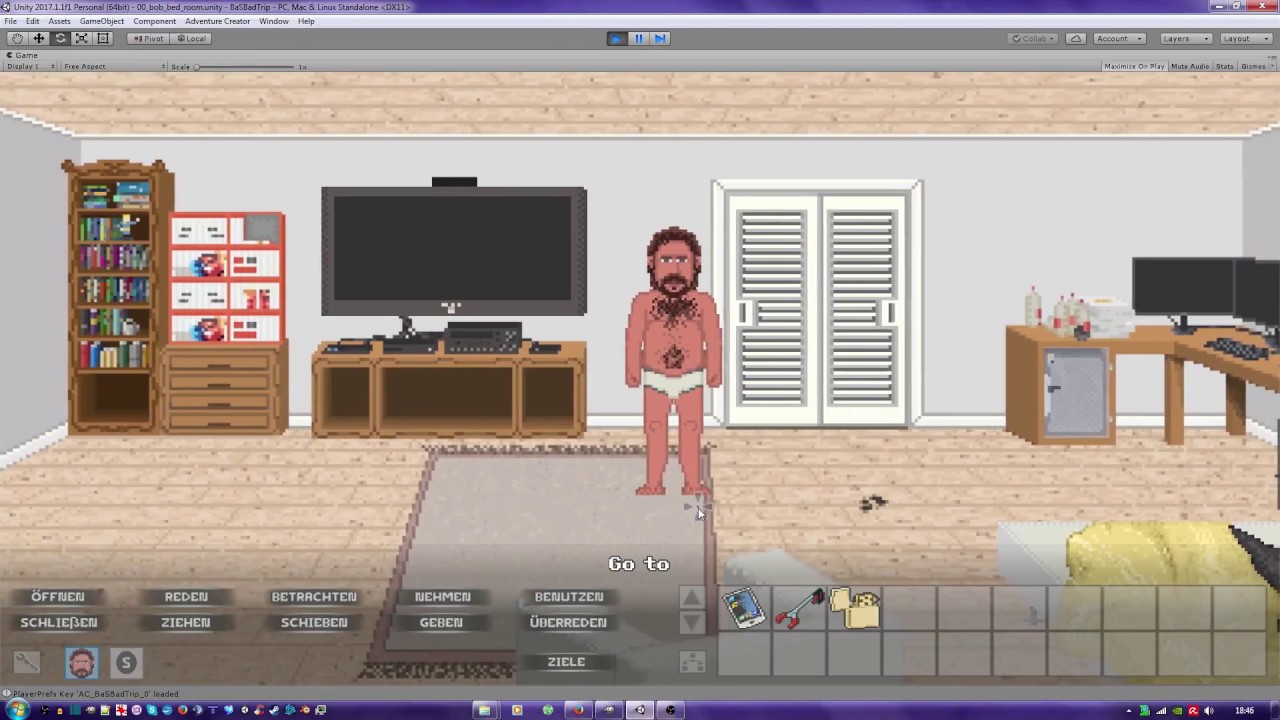1280x720 pixels.
Task: Toggle the Pivot handle position
Action: [x=148, y=38]
